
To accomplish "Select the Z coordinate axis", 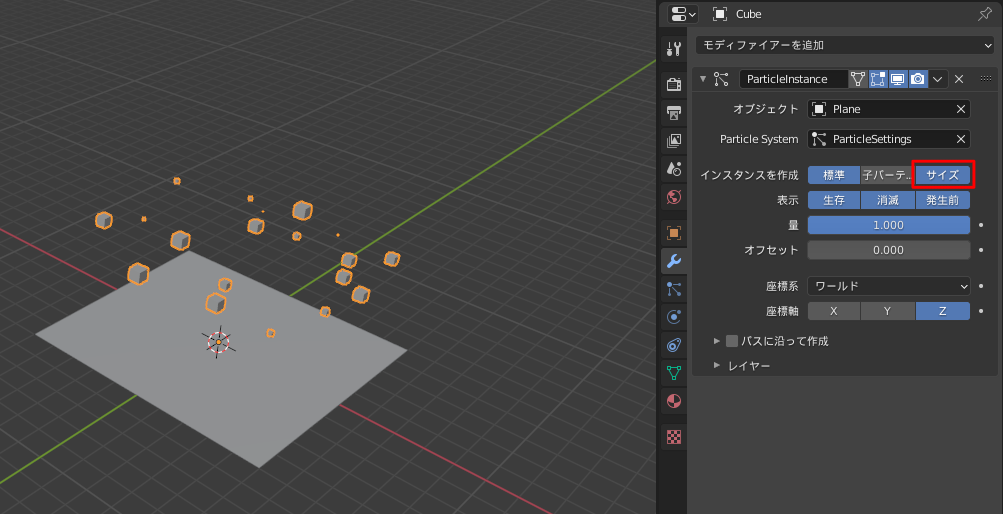I will 943,311.
